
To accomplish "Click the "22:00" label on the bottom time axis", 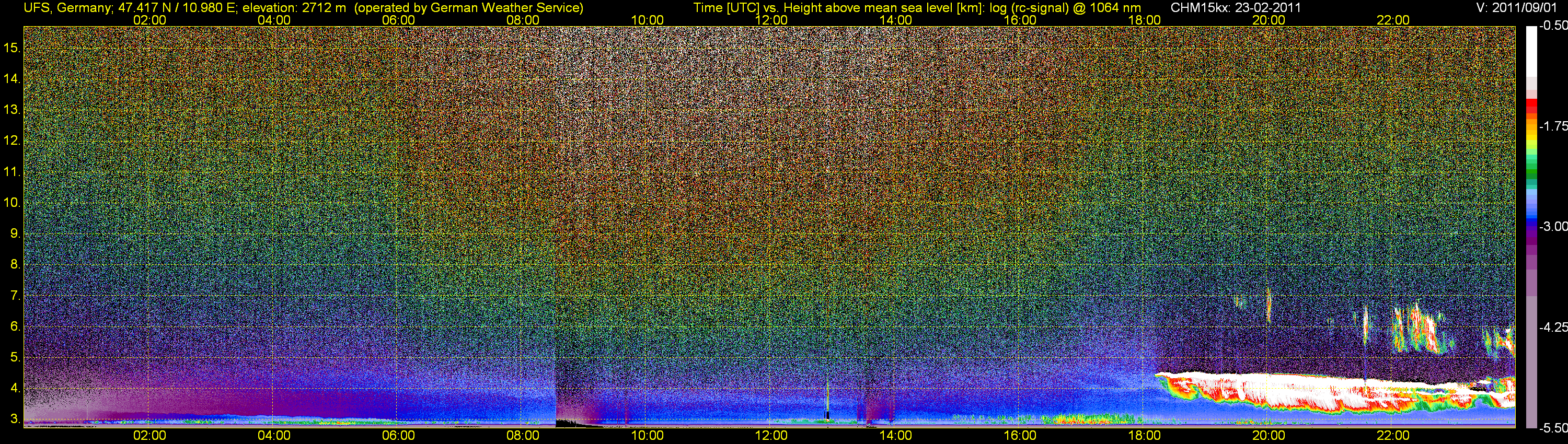I will tap(1393, 436).
